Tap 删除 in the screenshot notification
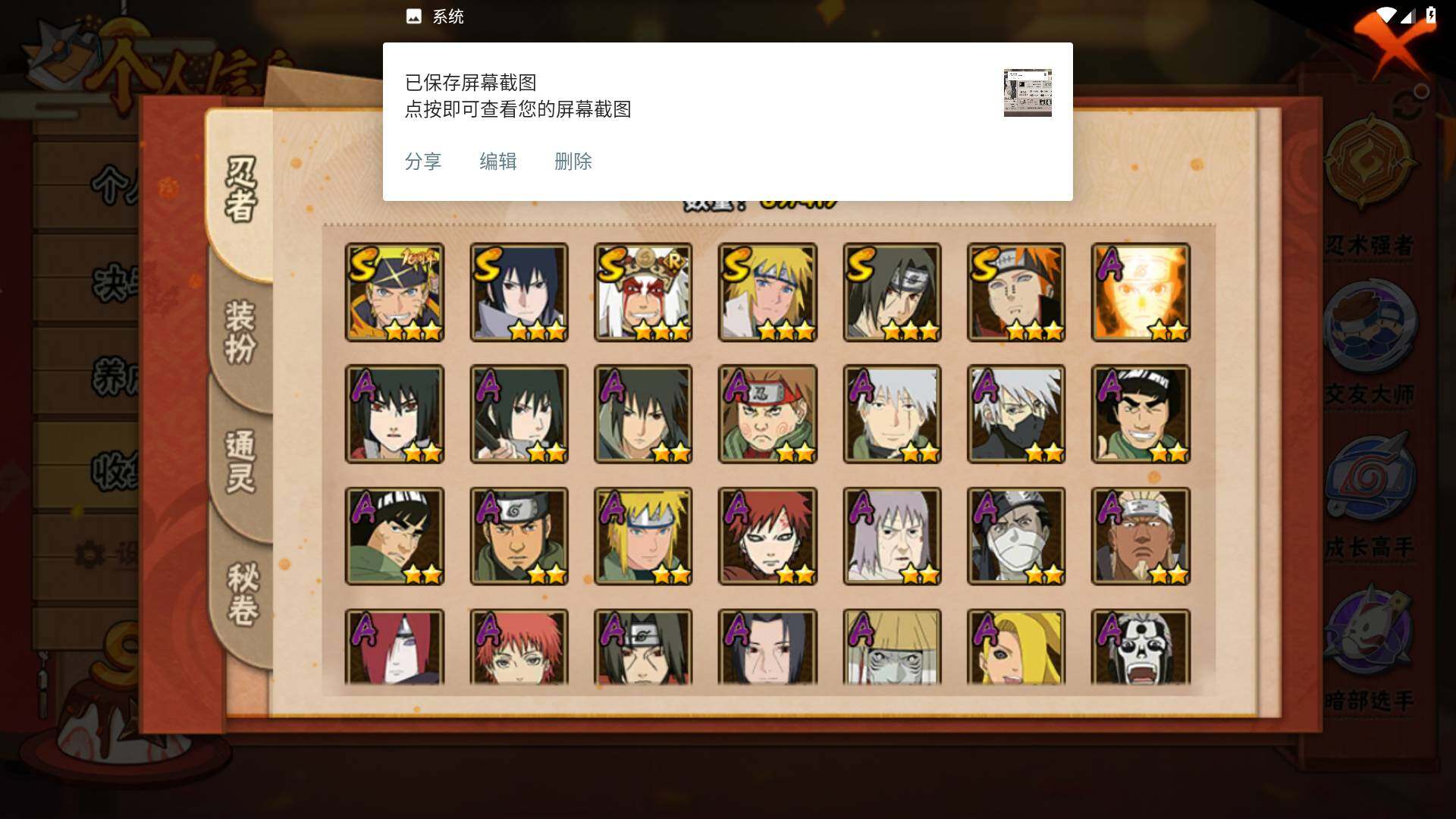The width and height of the screenshot is (1456, 819). [x=573, y=162]
